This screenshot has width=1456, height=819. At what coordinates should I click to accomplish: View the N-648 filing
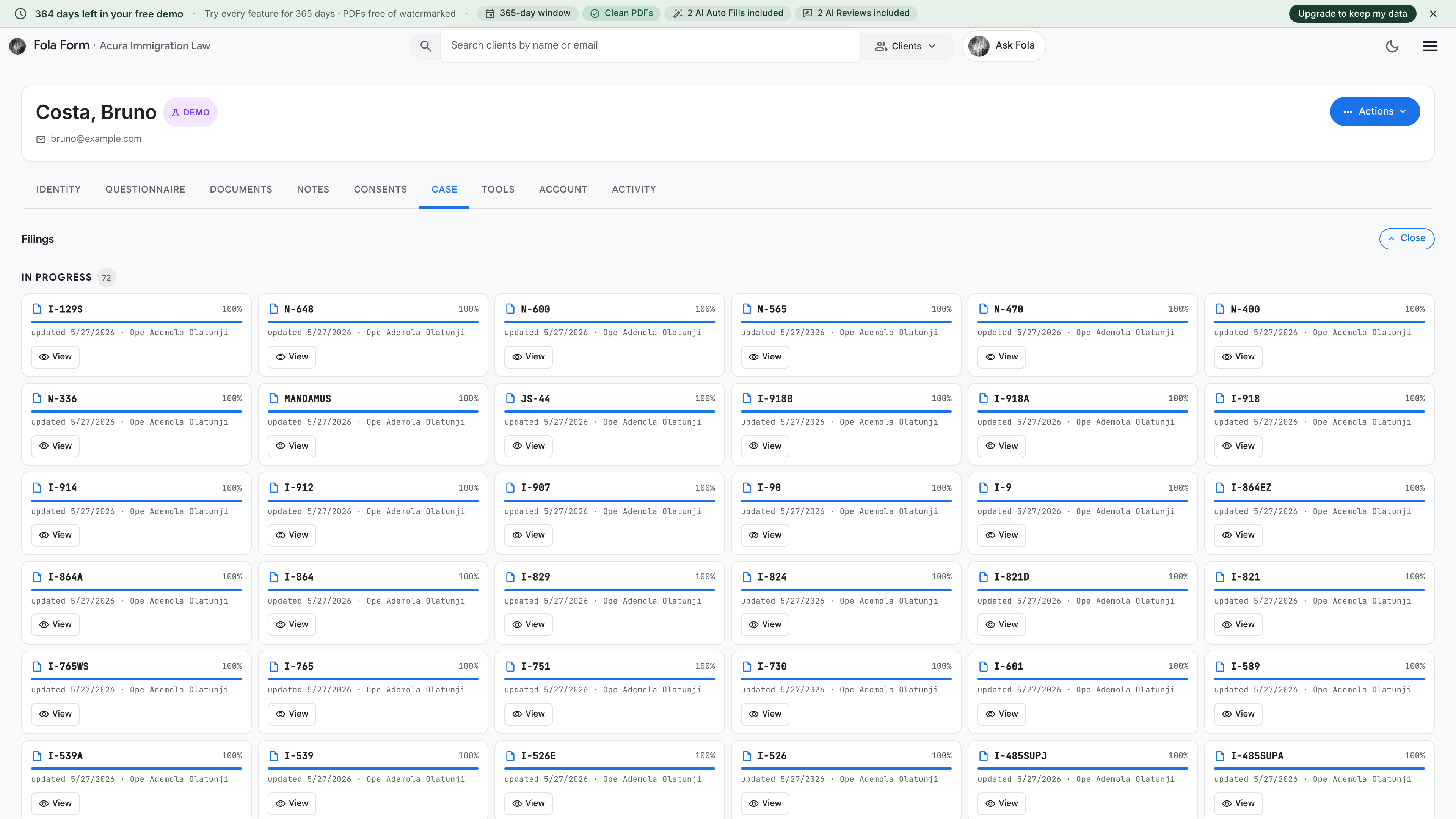point(292,357)
